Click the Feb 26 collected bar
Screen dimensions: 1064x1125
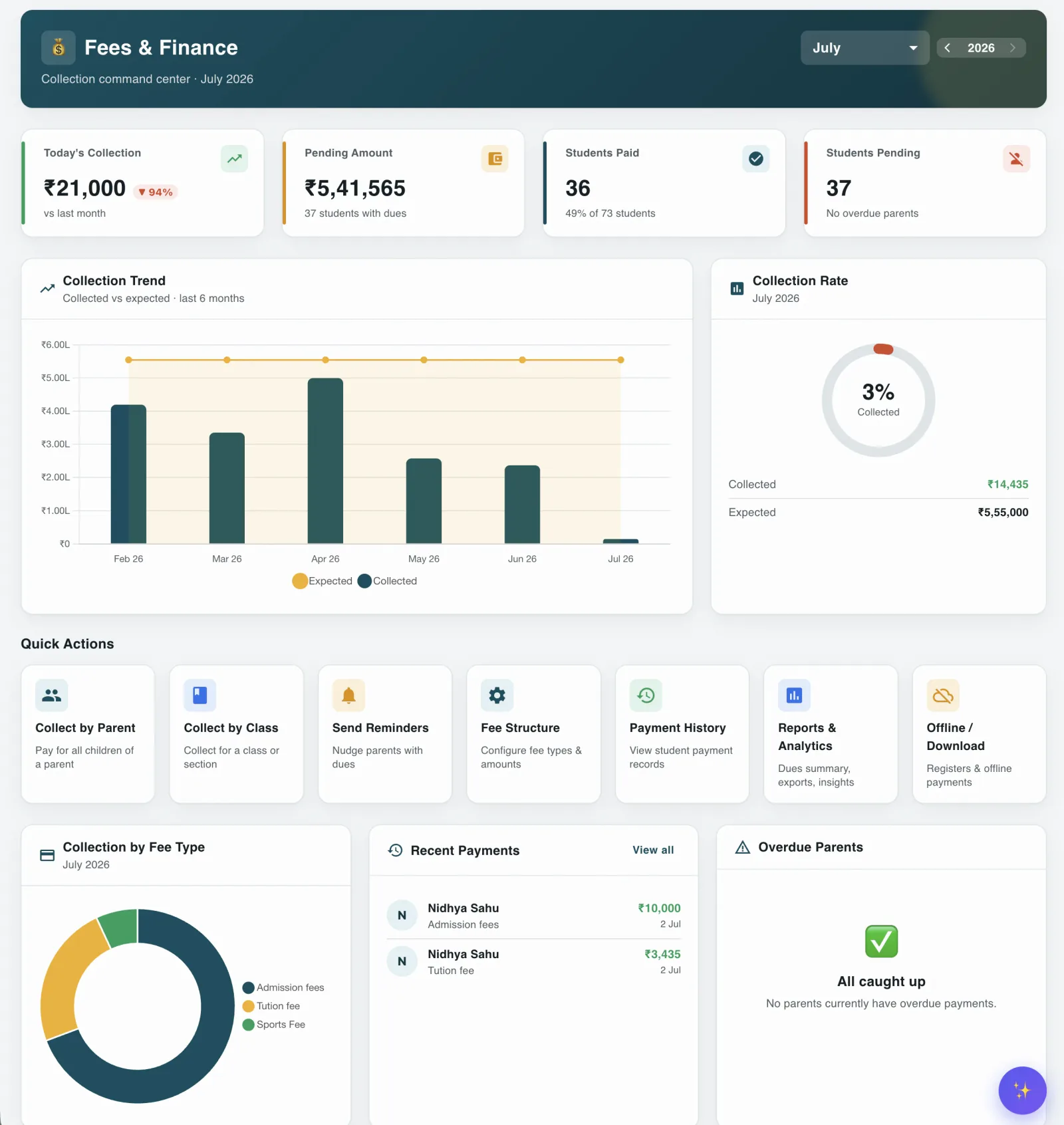point(128,474)
